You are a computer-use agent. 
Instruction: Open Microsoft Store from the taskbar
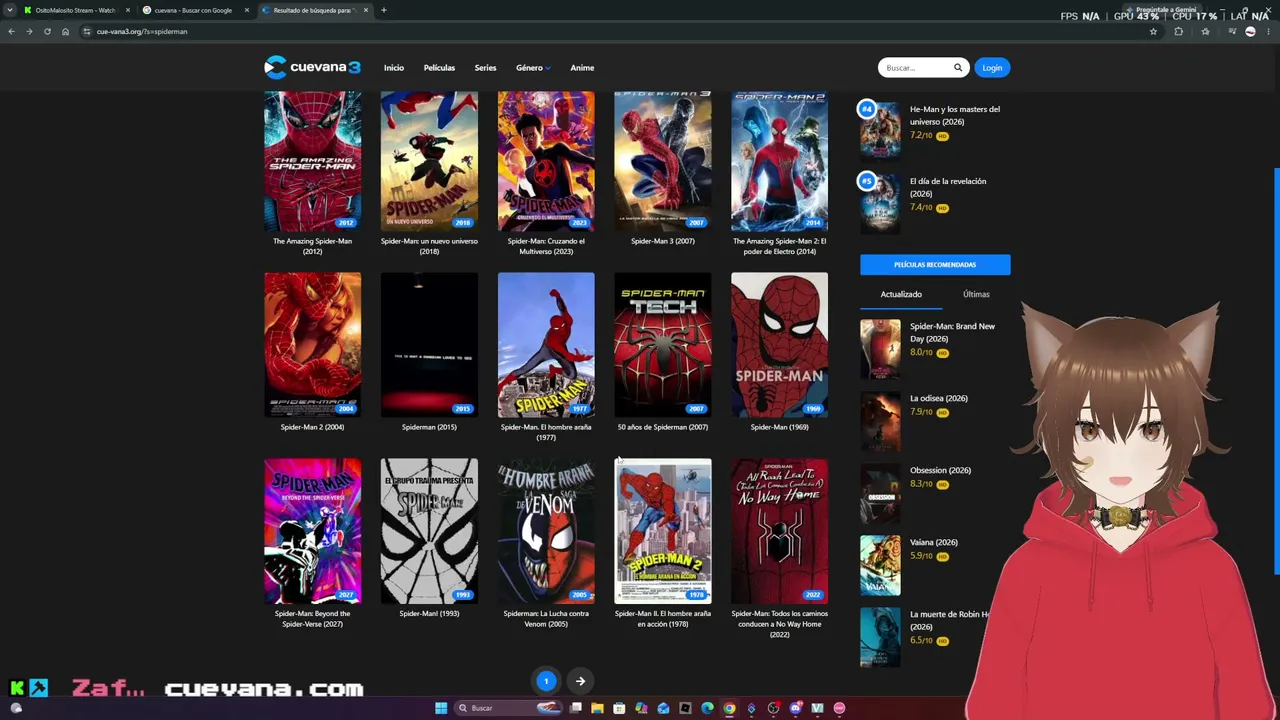pos(619,708)
